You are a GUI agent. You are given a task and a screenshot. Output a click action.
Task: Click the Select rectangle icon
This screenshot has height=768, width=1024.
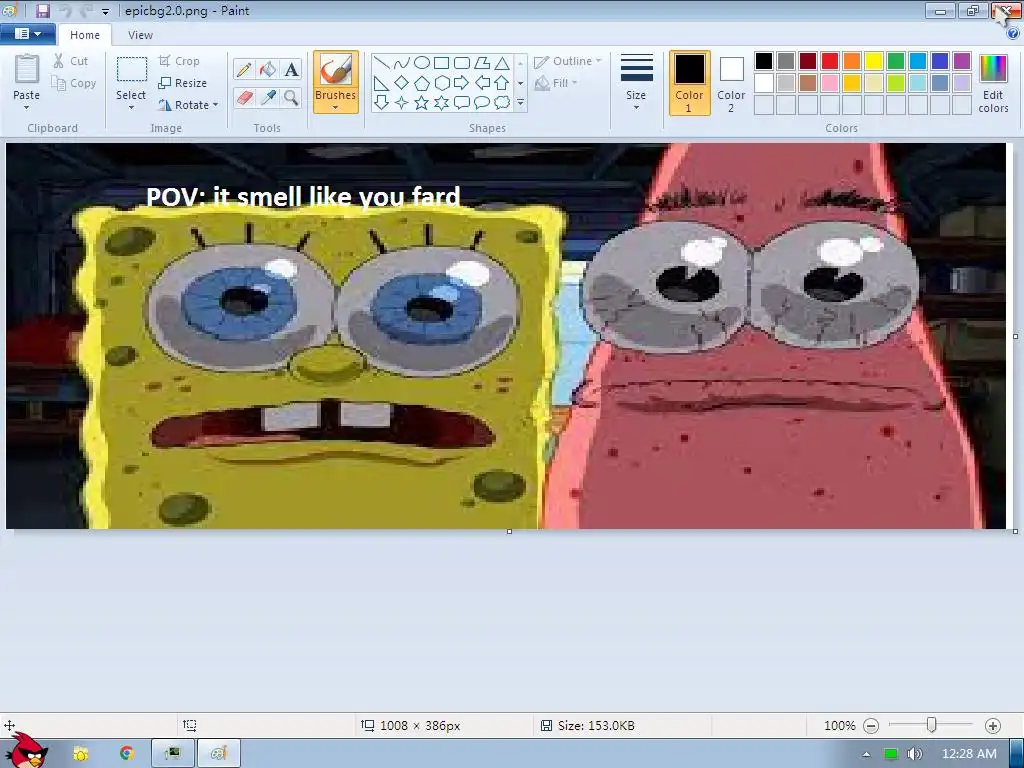click(131, 71)
